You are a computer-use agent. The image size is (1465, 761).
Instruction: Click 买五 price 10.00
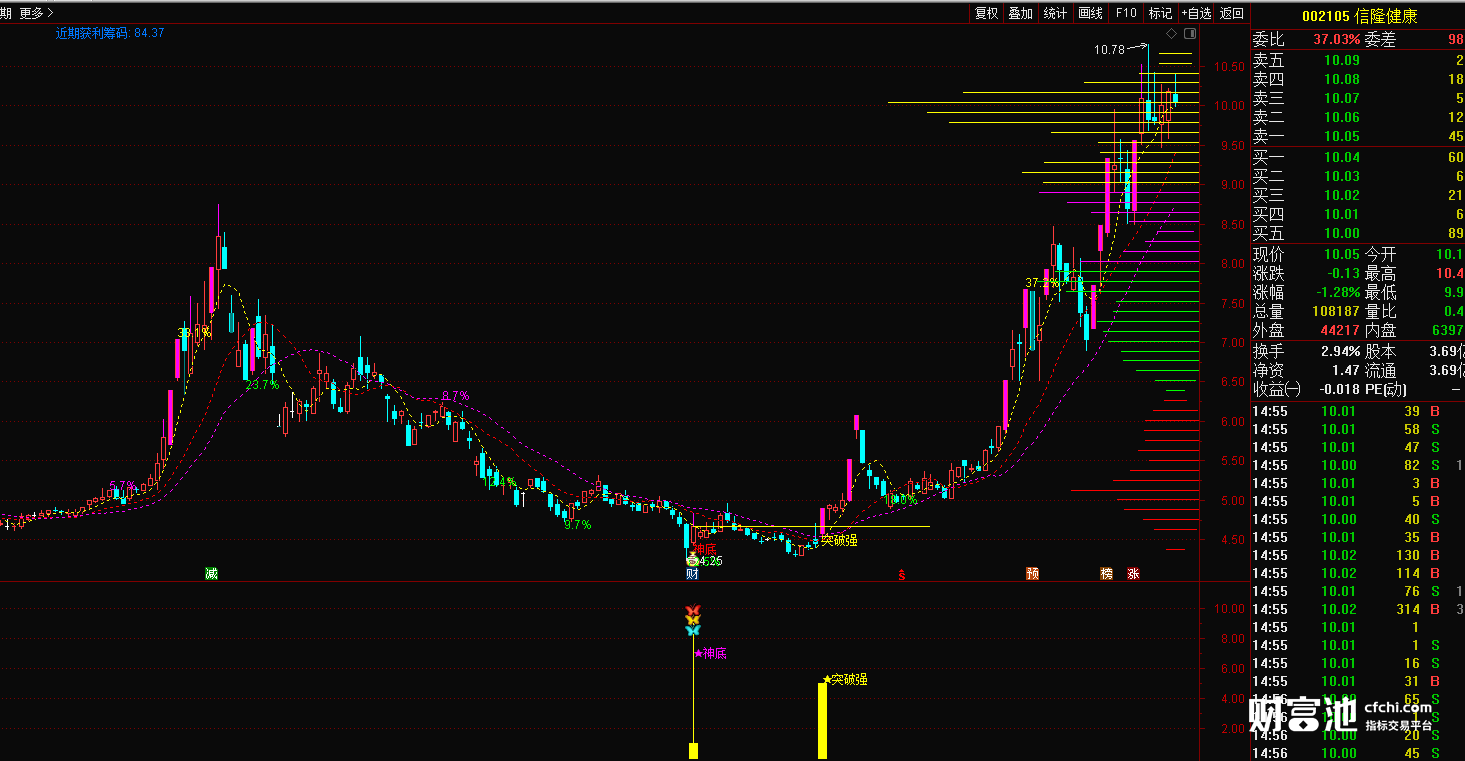(1342, 233)
